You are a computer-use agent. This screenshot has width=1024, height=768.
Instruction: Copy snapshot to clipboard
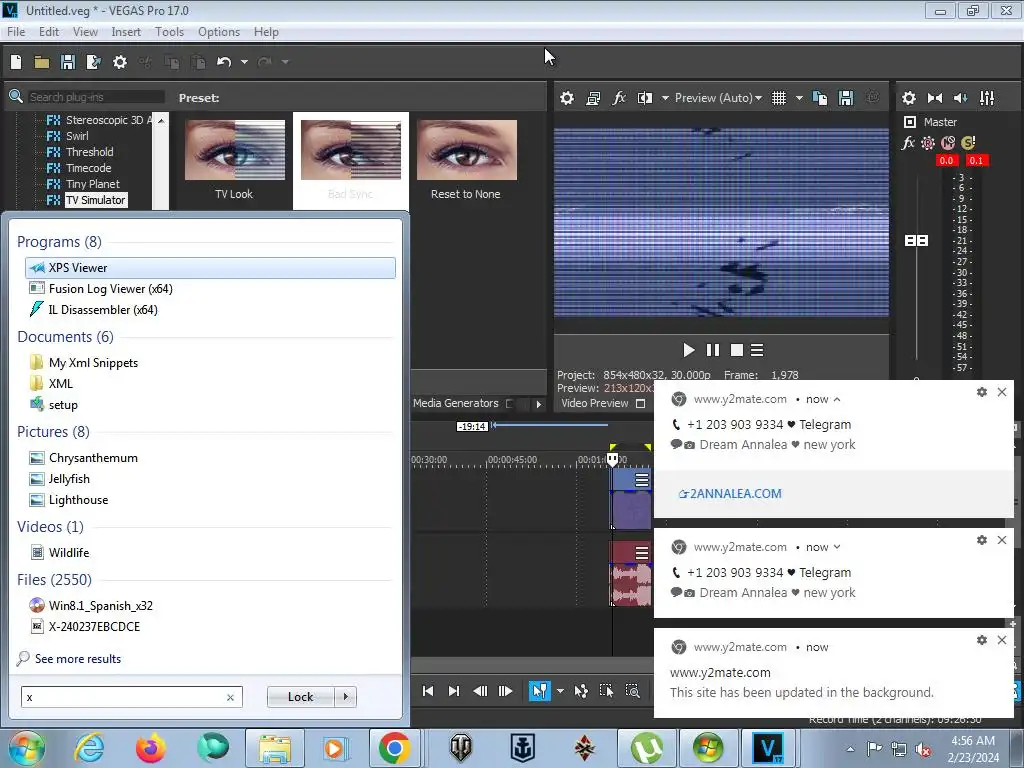click(x=820, y=98)
